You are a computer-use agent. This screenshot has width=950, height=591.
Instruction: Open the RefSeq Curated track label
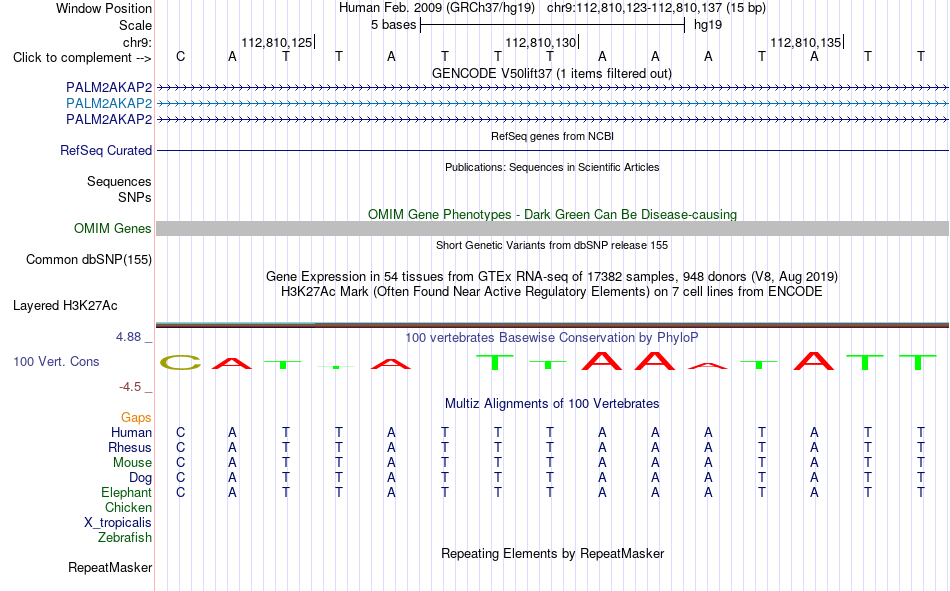[x=106, y=150]
